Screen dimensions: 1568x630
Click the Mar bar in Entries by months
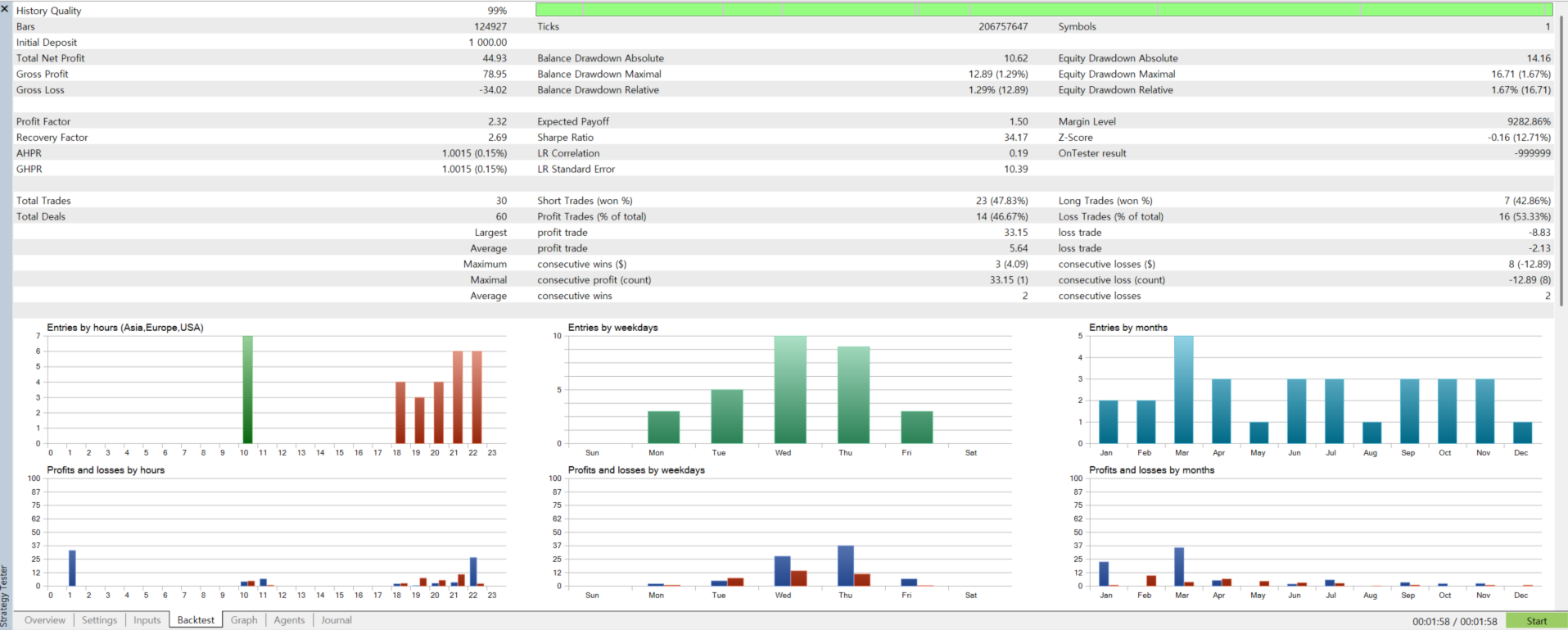[1183, 390]
